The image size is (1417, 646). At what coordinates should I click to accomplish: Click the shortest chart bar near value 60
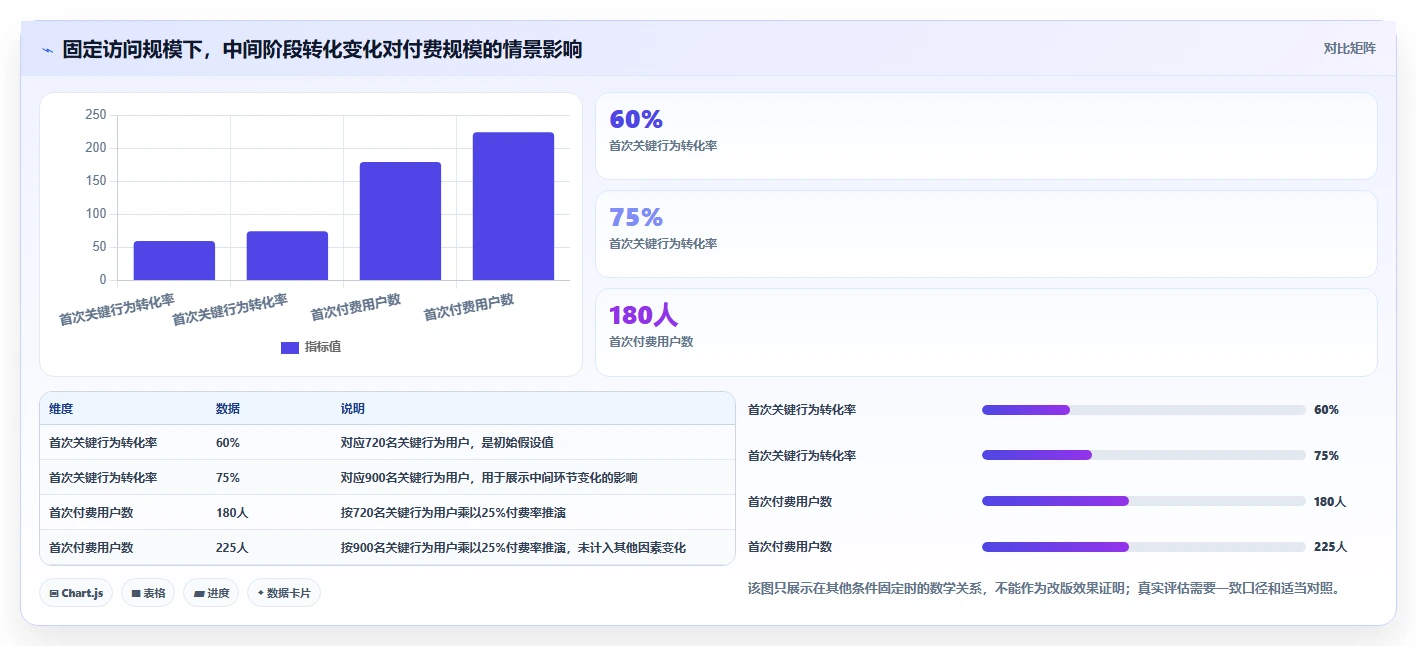tap(174, 260)
